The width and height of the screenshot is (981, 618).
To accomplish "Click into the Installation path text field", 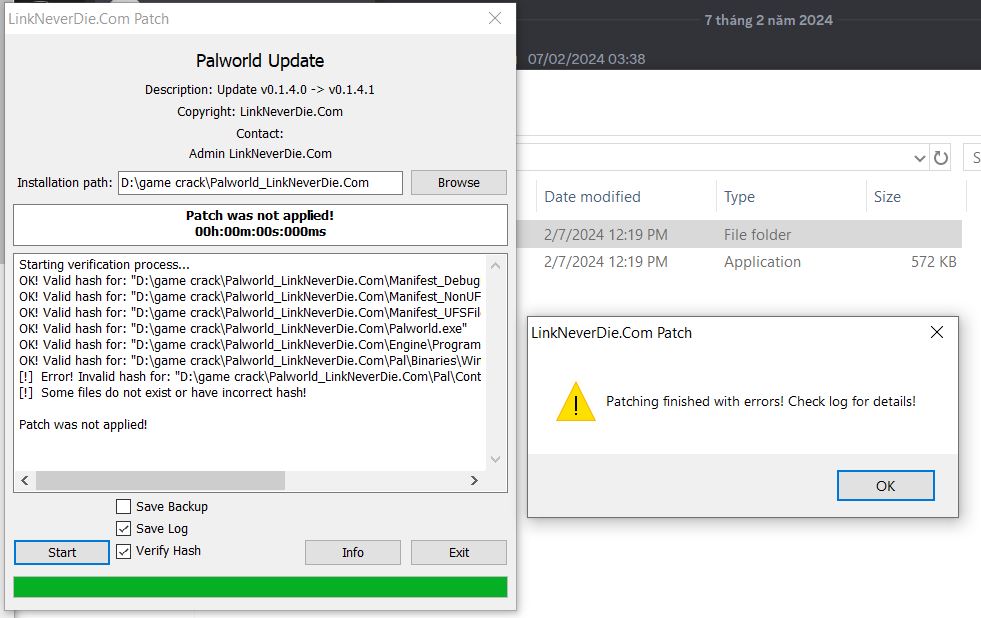I will (x=260, y=183).
